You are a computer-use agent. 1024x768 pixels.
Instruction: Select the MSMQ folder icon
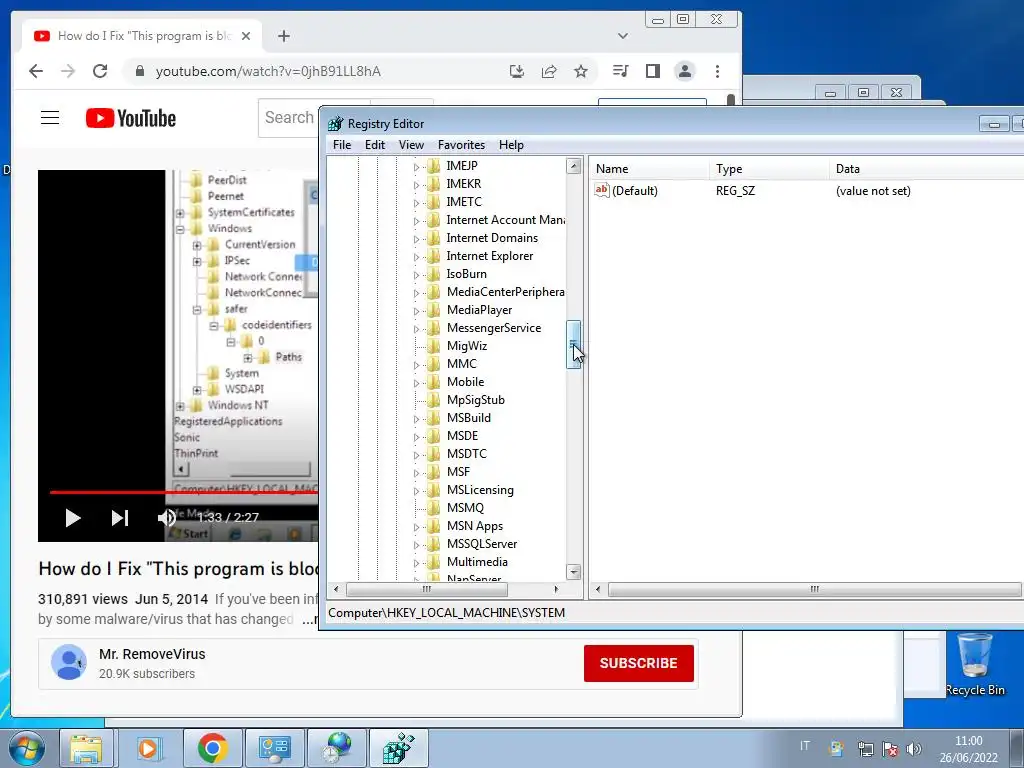433,507
